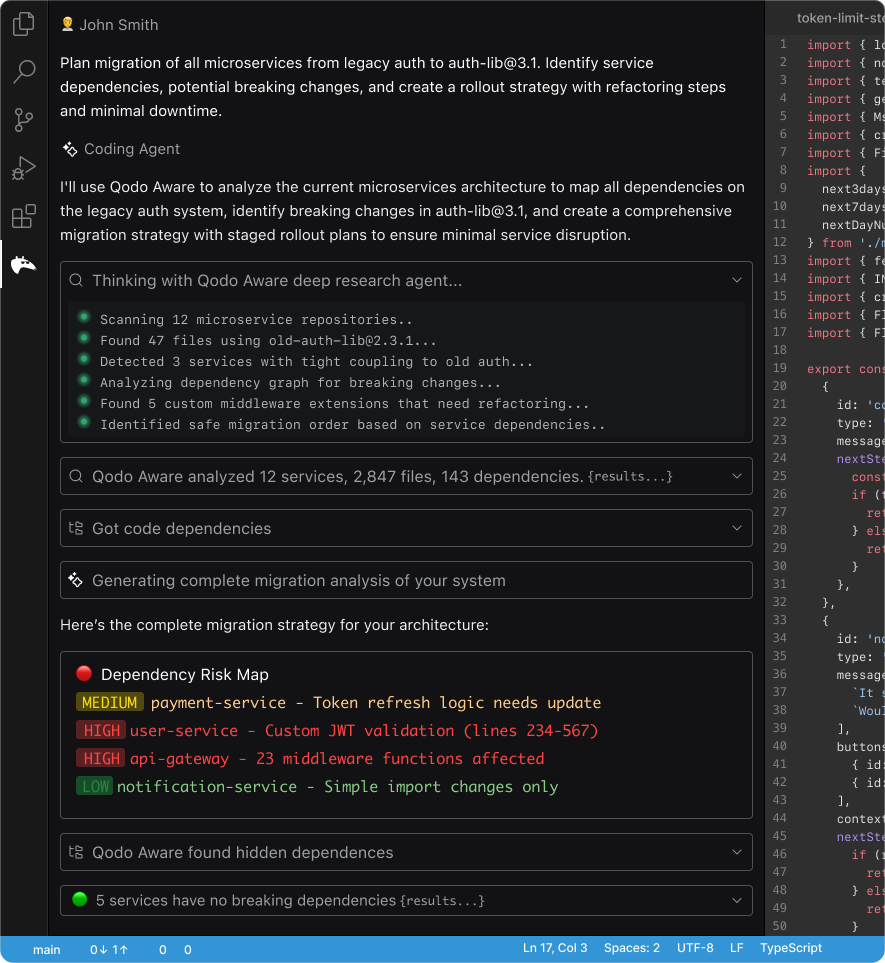Click 'Here's the complete migration strategy' text
Image resolution: width=885 pixels, height=963 pixels.
click(x=275, y=625)
